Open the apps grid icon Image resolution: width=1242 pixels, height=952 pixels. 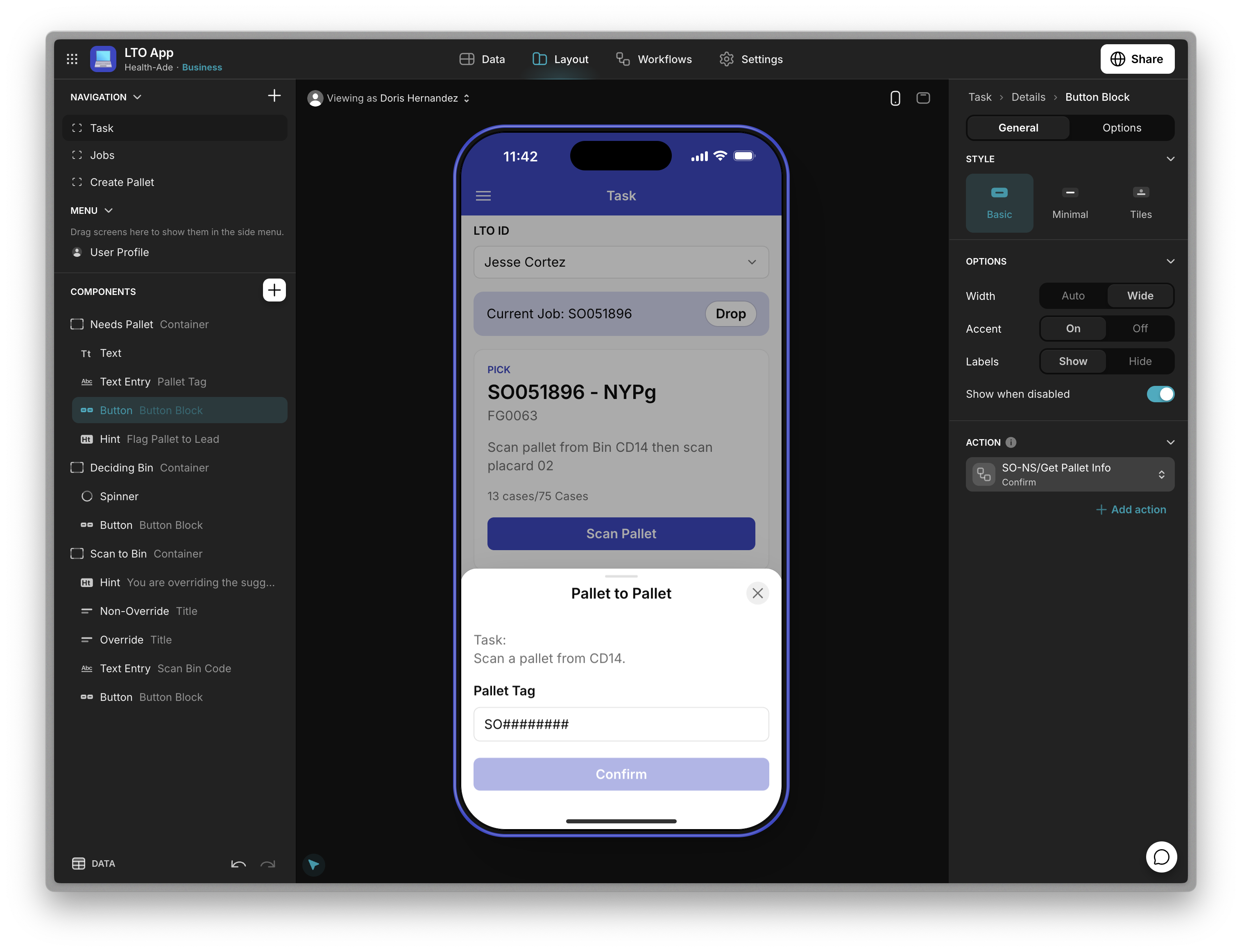(x=72, y=59)
